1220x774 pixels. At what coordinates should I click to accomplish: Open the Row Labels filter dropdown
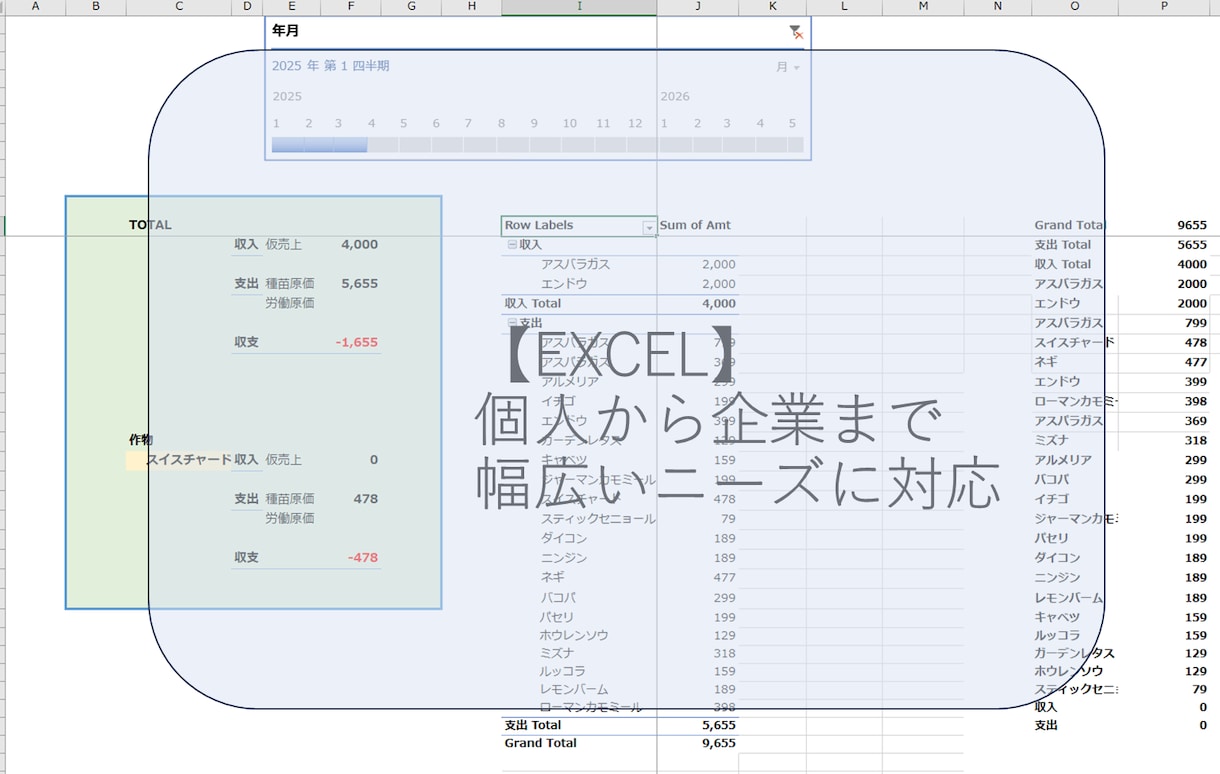click(649, 227)
